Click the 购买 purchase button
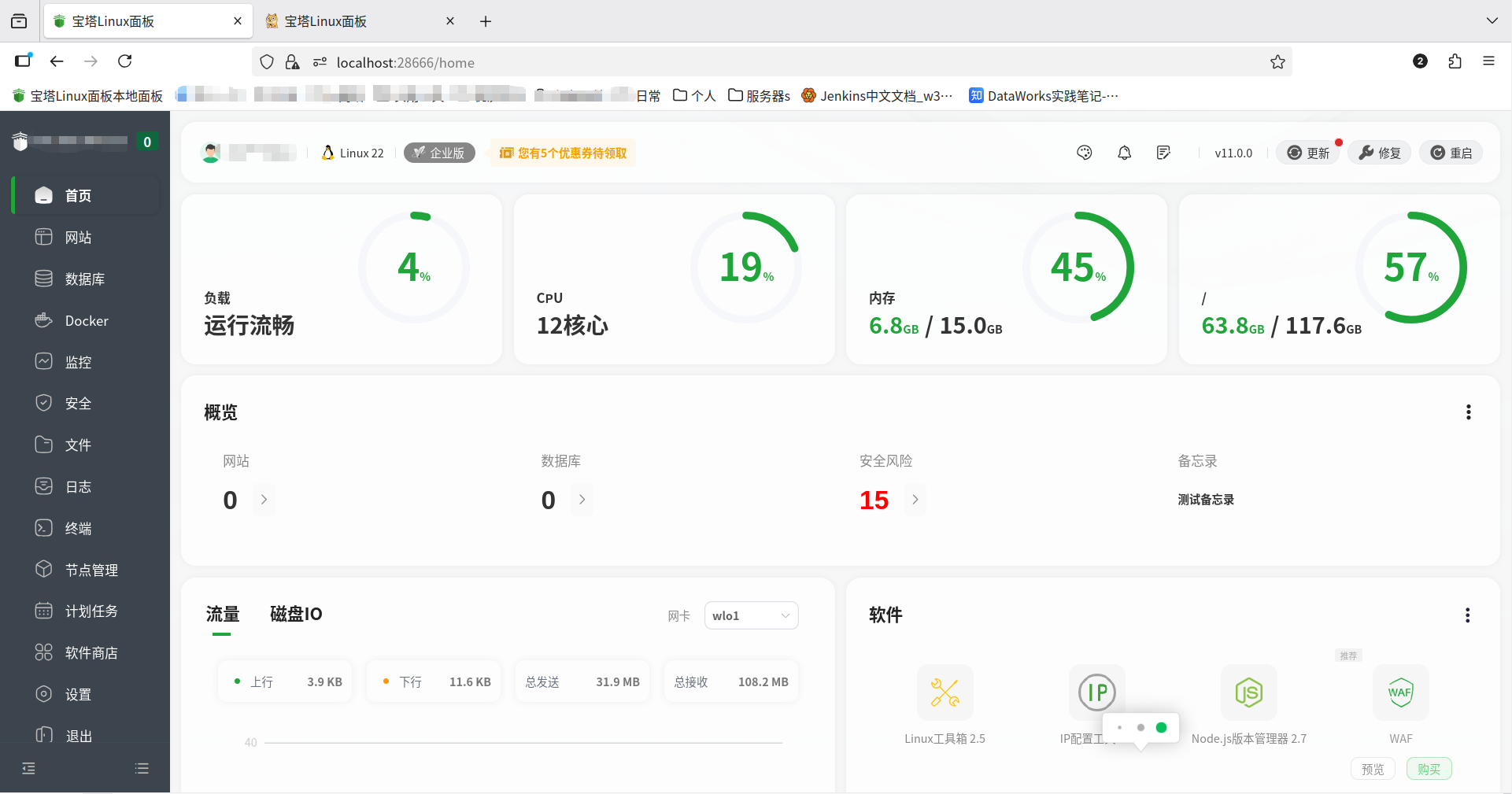1512x794 pixels. coord(1429,769)
